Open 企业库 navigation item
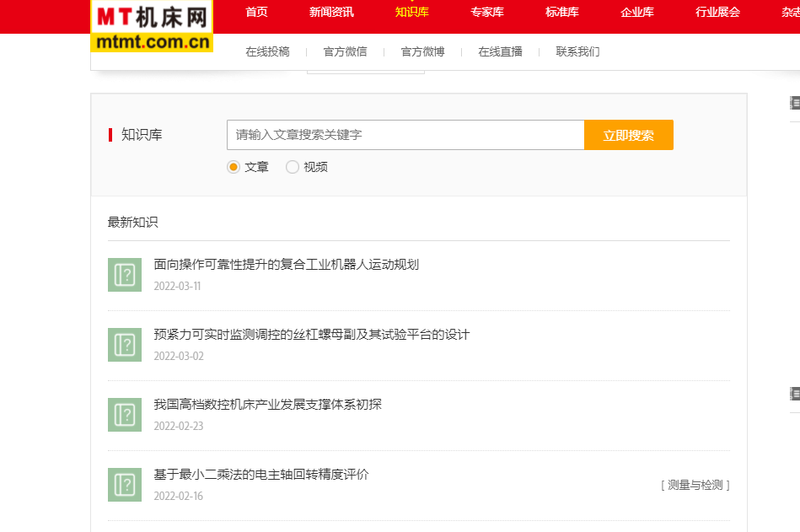Image resolution: width=800 pixels, height=532 pixels. pyautogui.click(x=637, y=12)
